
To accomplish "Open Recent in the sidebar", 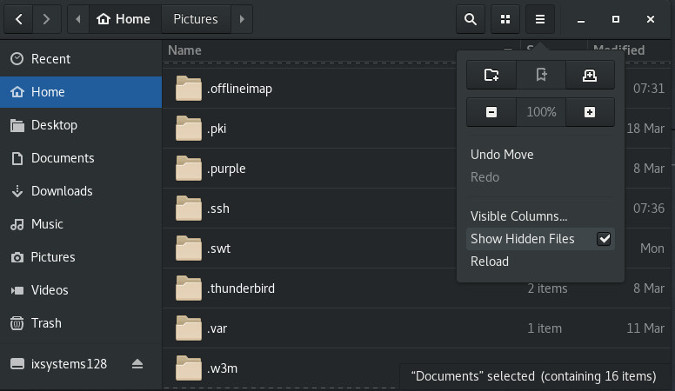I will tap(81, 59).
